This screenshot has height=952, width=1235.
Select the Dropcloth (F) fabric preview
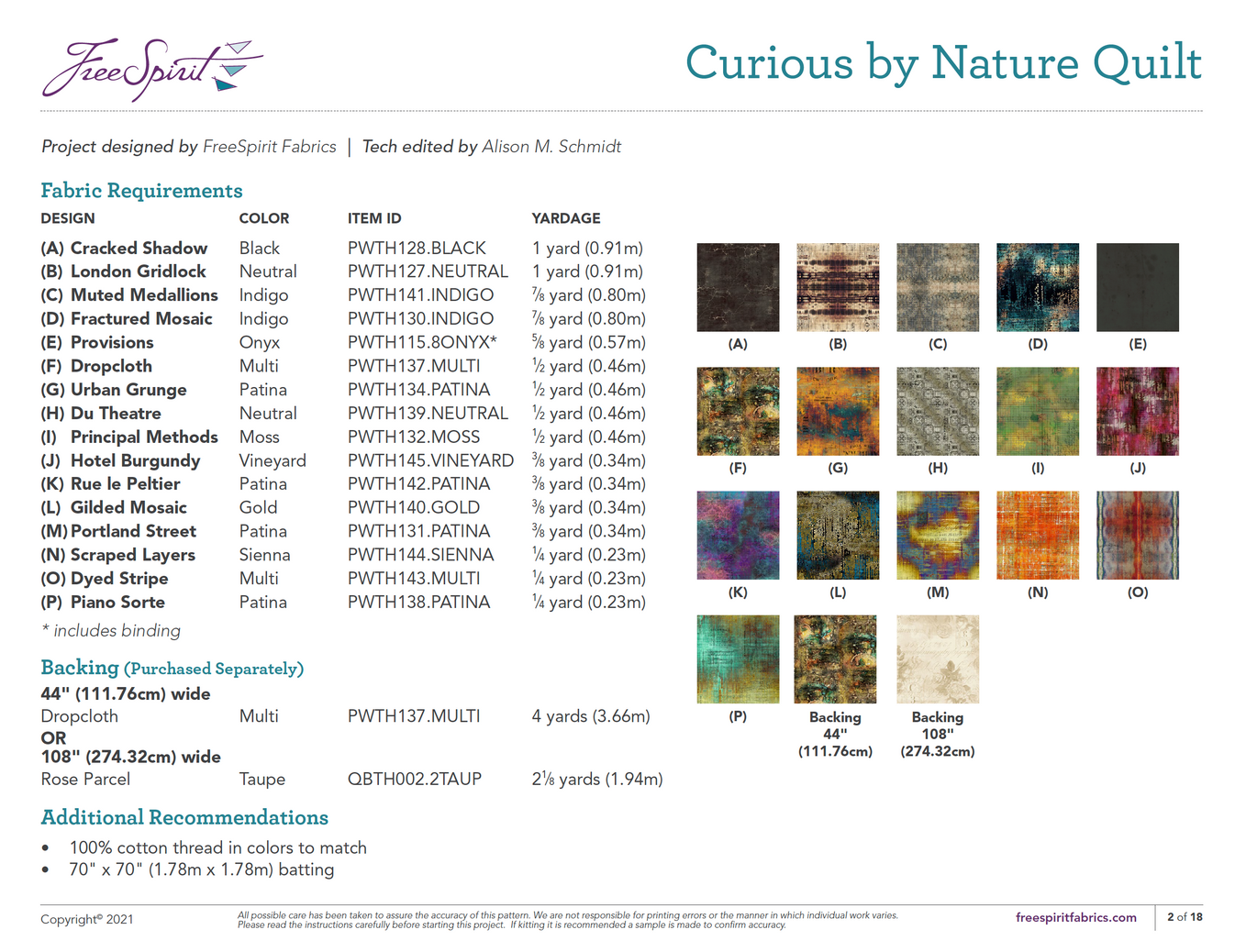(738, 411)
